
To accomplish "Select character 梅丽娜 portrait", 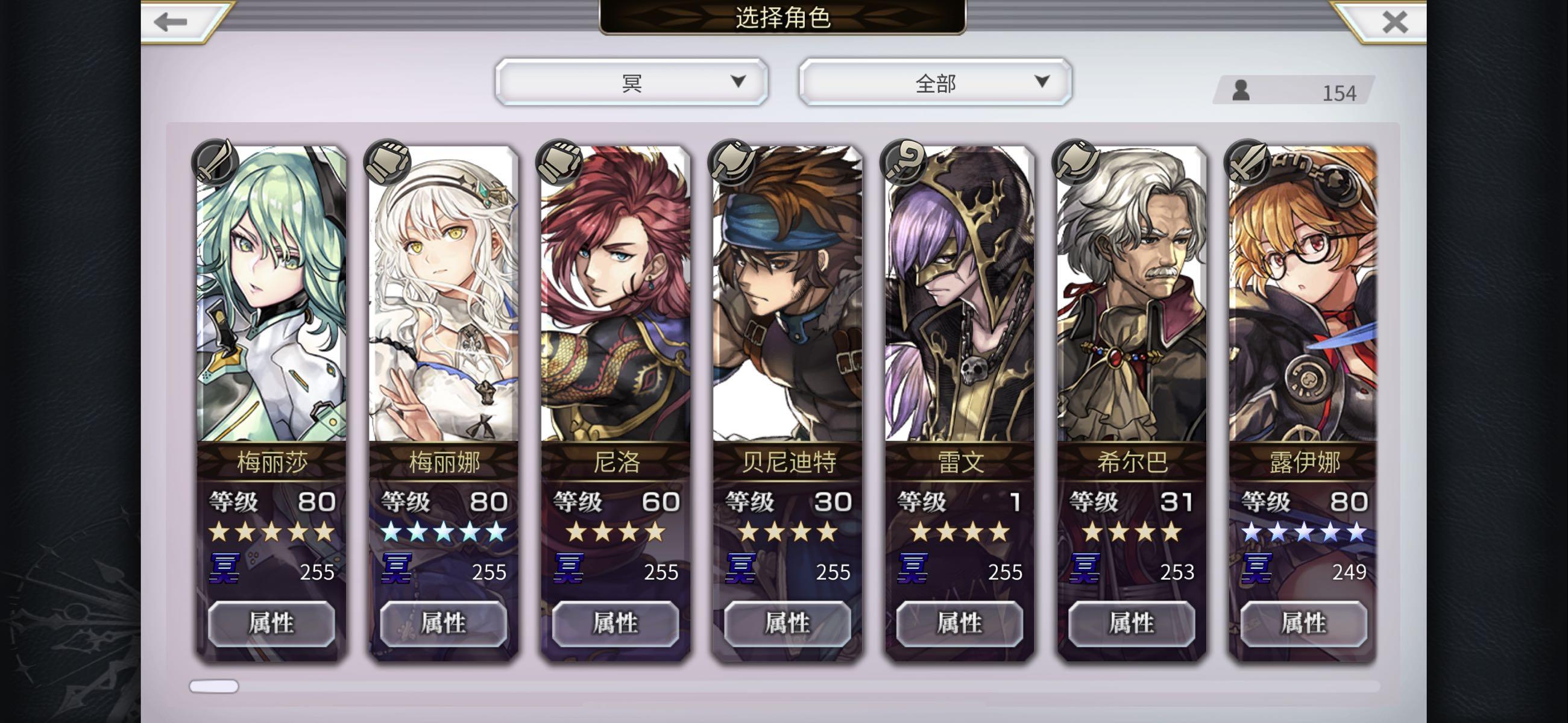I will tap(443, 293).
